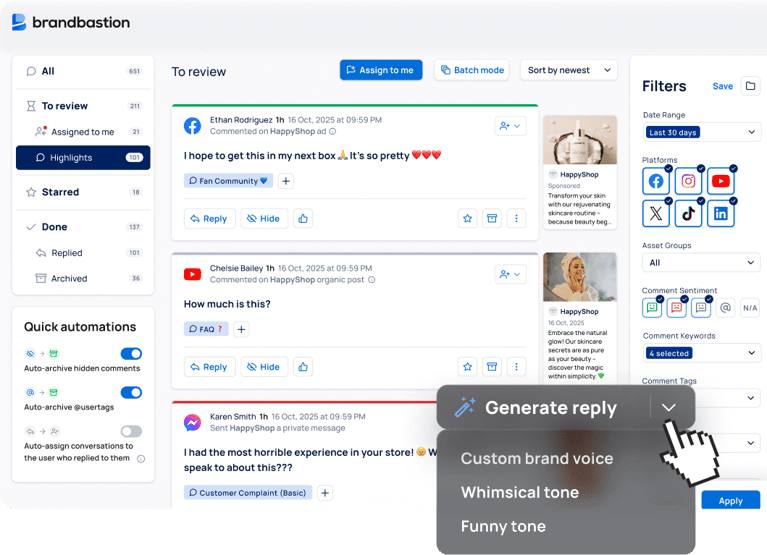Open the Done section
The image size is (767, 555).
pyautogui.click(x=83, y=227)
